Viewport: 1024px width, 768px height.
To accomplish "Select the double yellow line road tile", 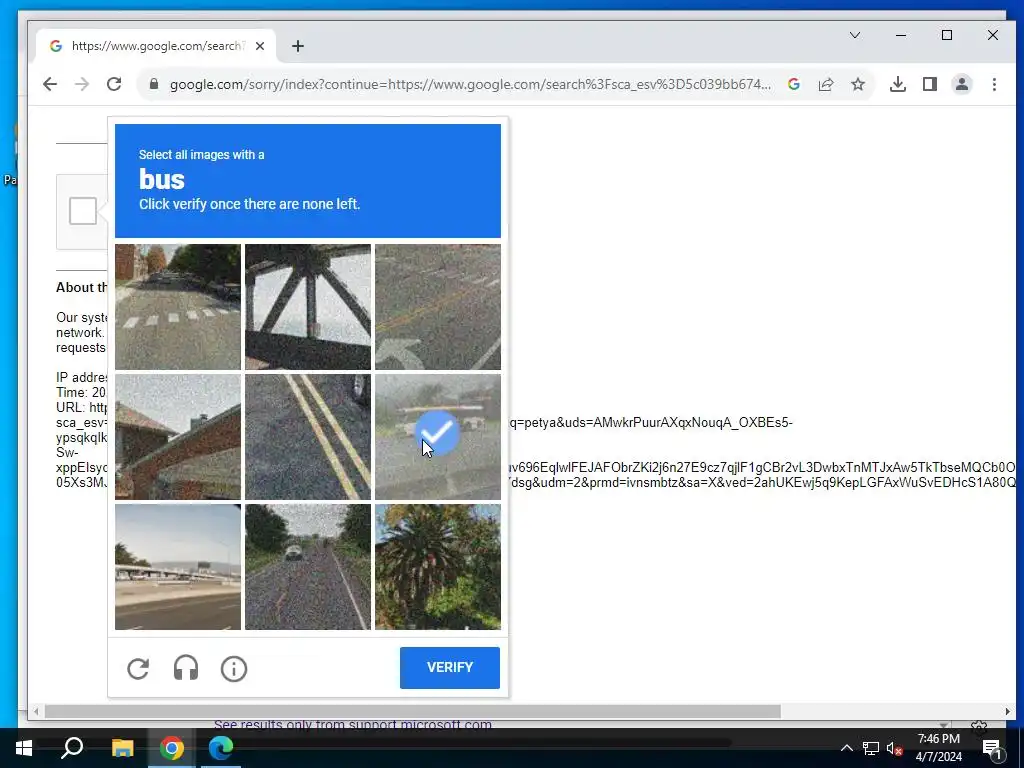I will [x=308, y=437].
